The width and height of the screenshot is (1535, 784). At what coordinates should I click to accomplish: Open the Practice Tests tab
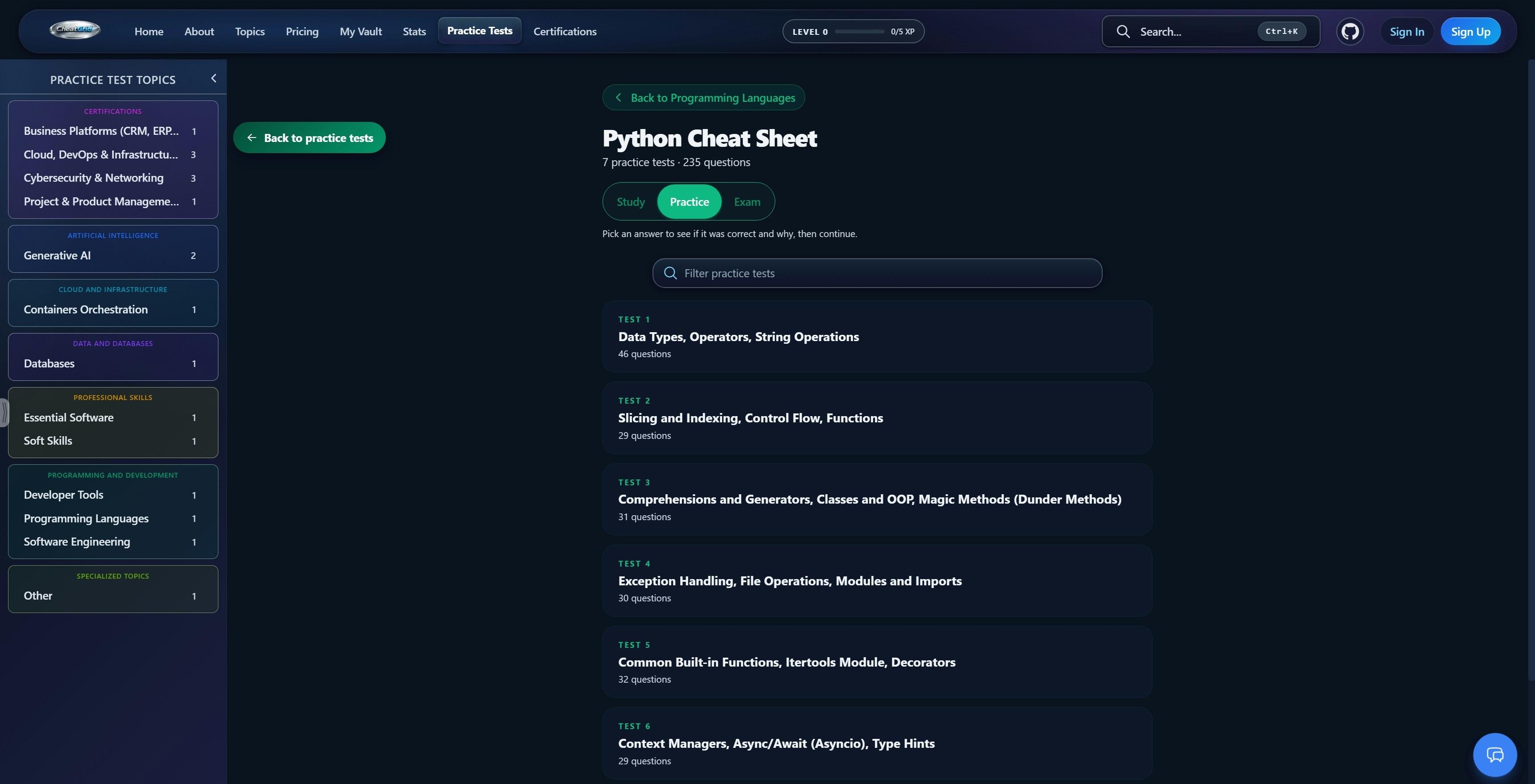click(x=480, y=31)
